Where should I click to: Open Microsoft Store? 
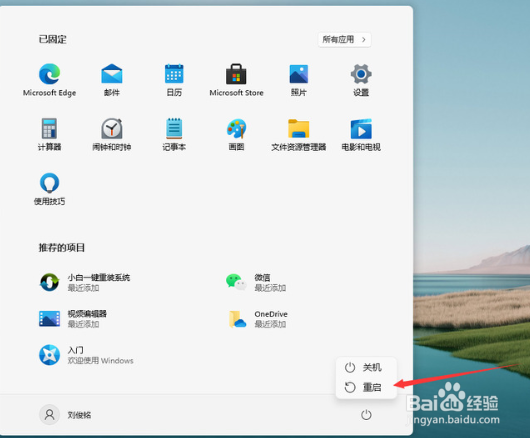[x=236, y=80]
